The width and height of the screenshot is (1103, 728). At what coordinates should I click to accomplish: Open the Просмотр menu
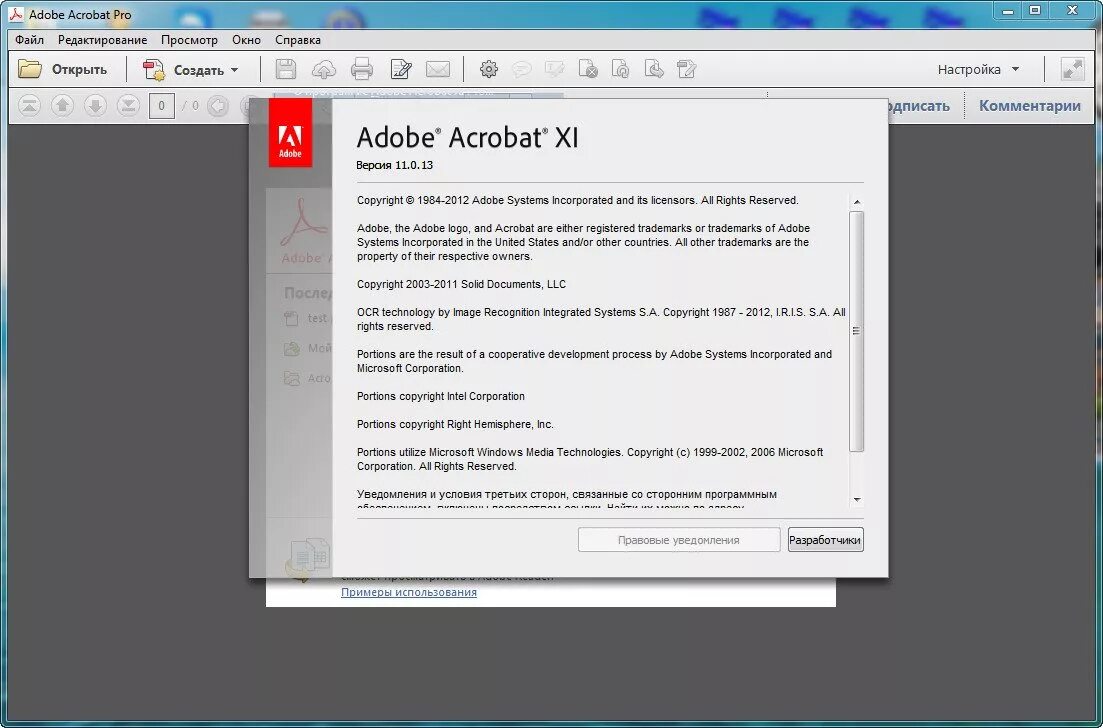(x=189, y=40)
